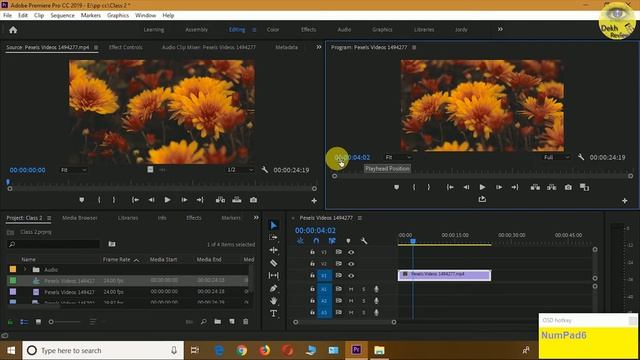Show hidden Source panel tabs chevron
The width and height of the screenshot is (640, 360).
pos(319,47)
